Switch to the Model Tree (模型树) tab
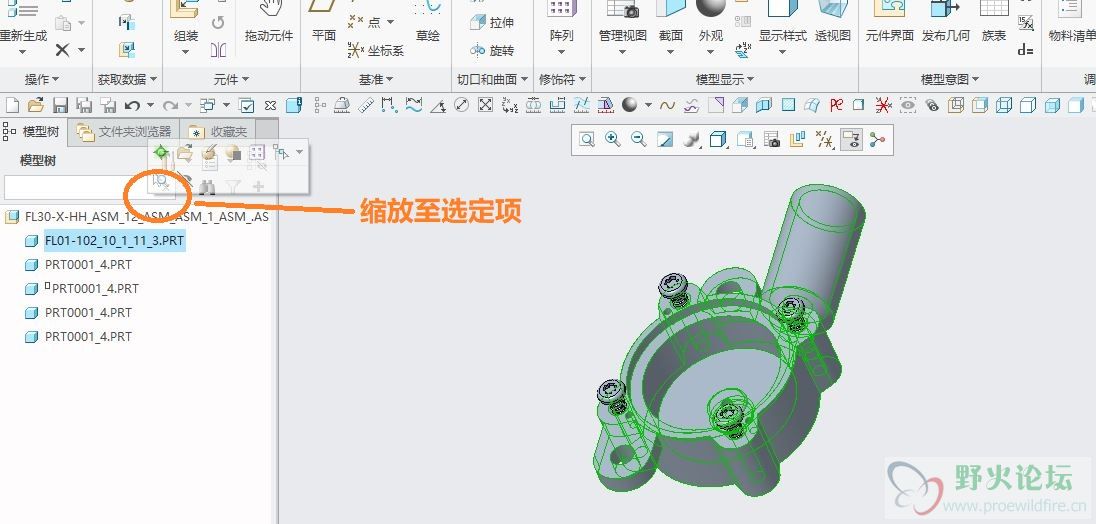Screen dimensions: 1096x524 click(x=33, y=131)
